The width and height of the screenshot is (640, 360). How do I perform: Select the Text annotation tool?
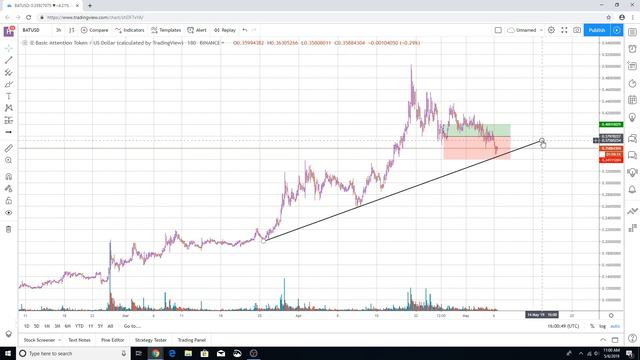9,96
